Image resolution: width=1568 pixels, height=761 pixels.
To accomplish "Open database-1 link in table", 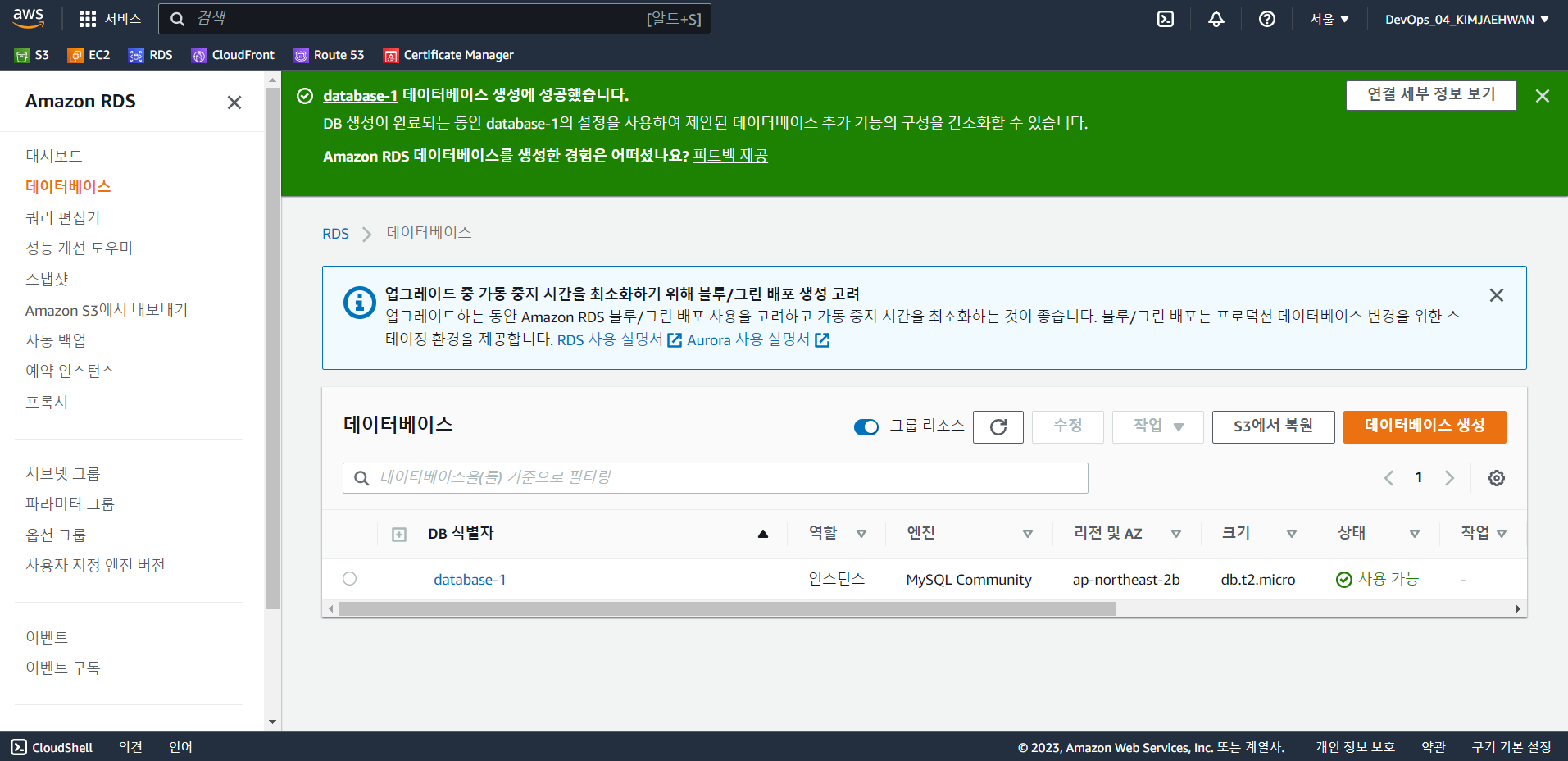I will (x=470, y=580).
